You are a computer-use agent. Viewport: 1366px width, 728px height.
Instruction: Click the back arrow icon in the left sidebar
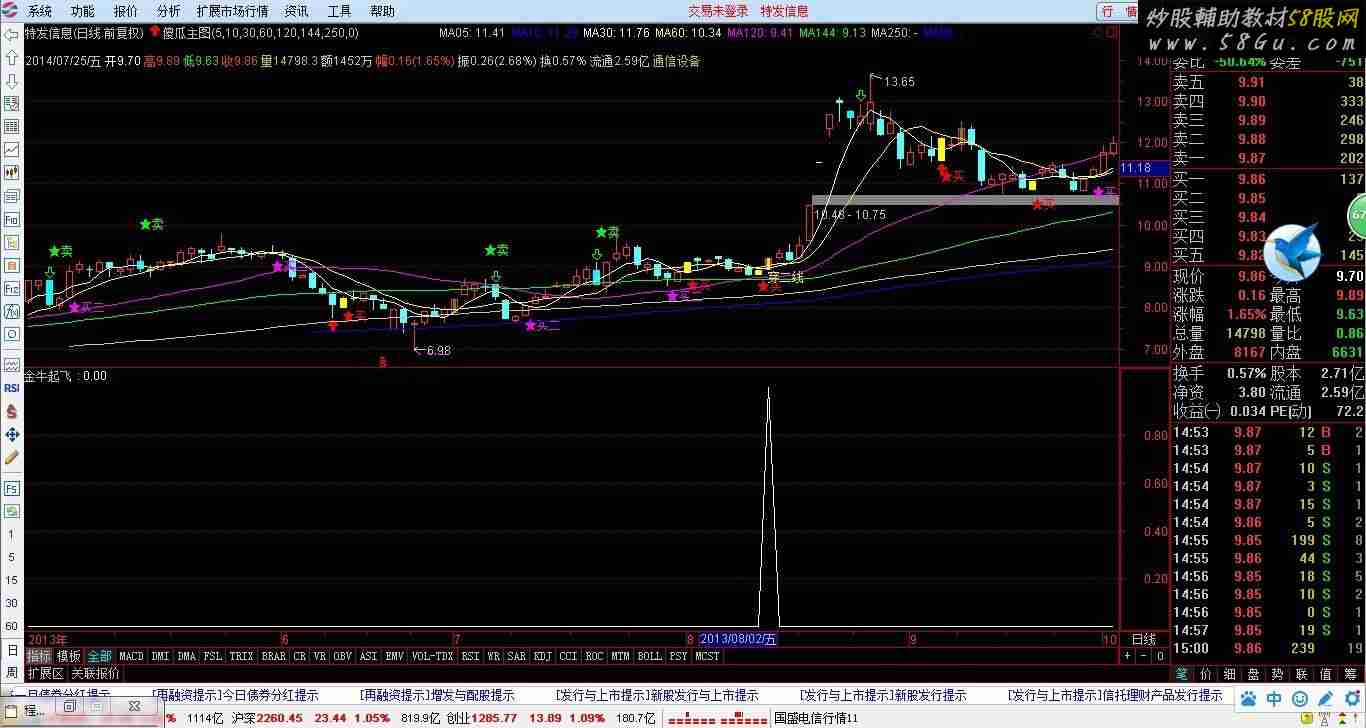12,34
